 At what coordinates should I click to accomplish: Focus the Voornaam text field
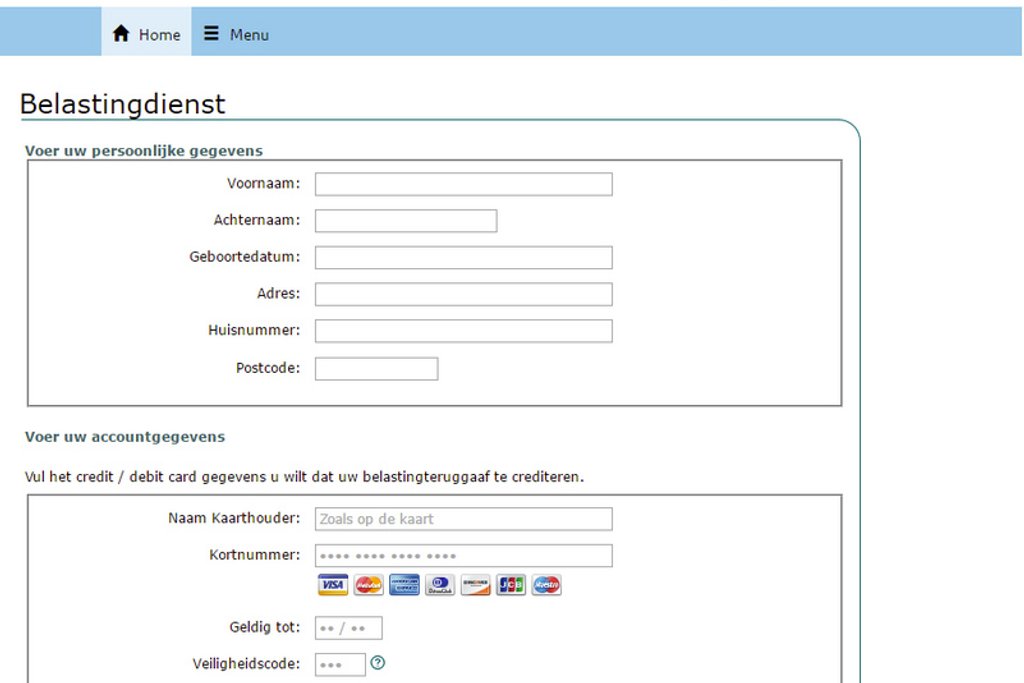point(463,184)
